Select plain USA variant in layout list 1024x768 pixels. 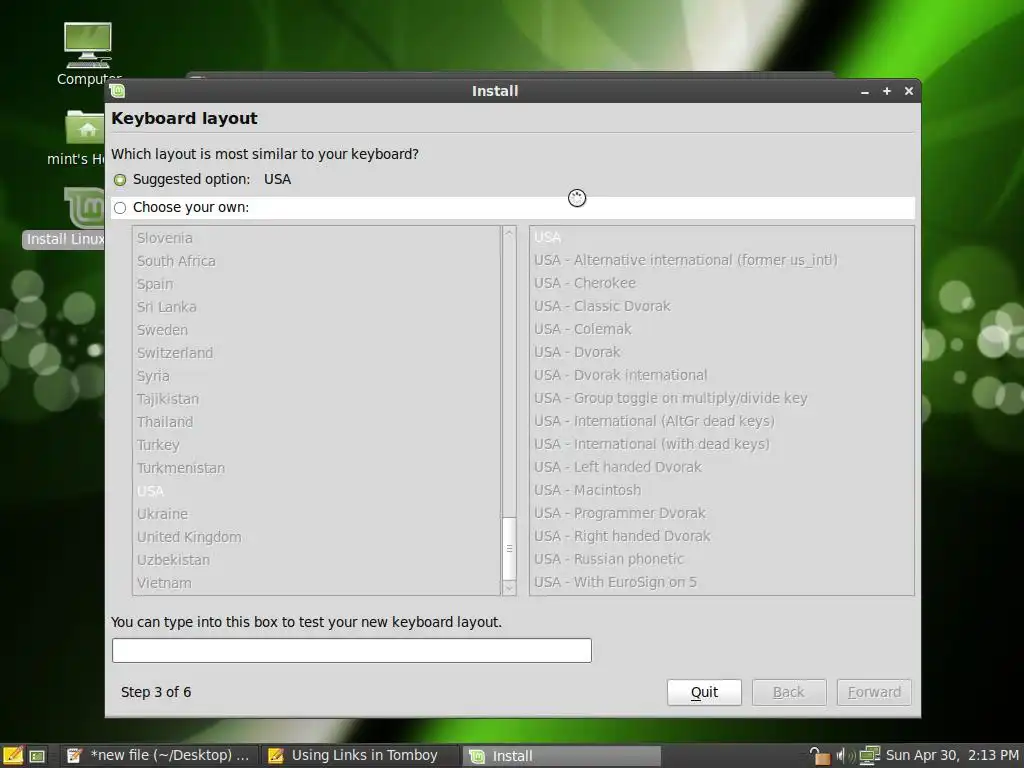722,238
